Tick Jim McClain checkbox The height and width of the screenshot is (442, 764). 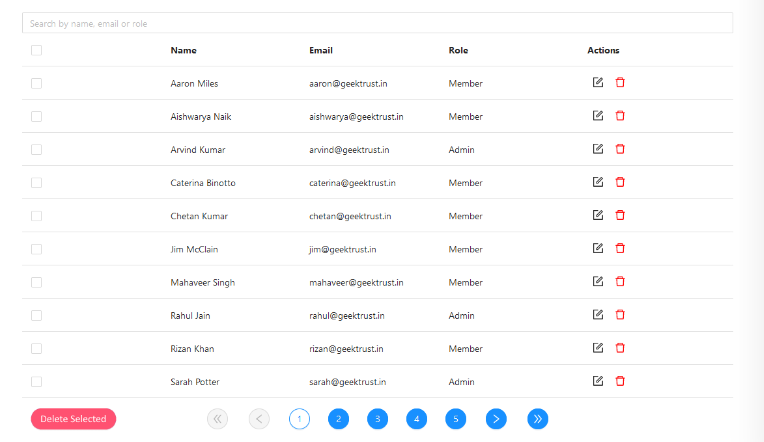tap(37, 249)
